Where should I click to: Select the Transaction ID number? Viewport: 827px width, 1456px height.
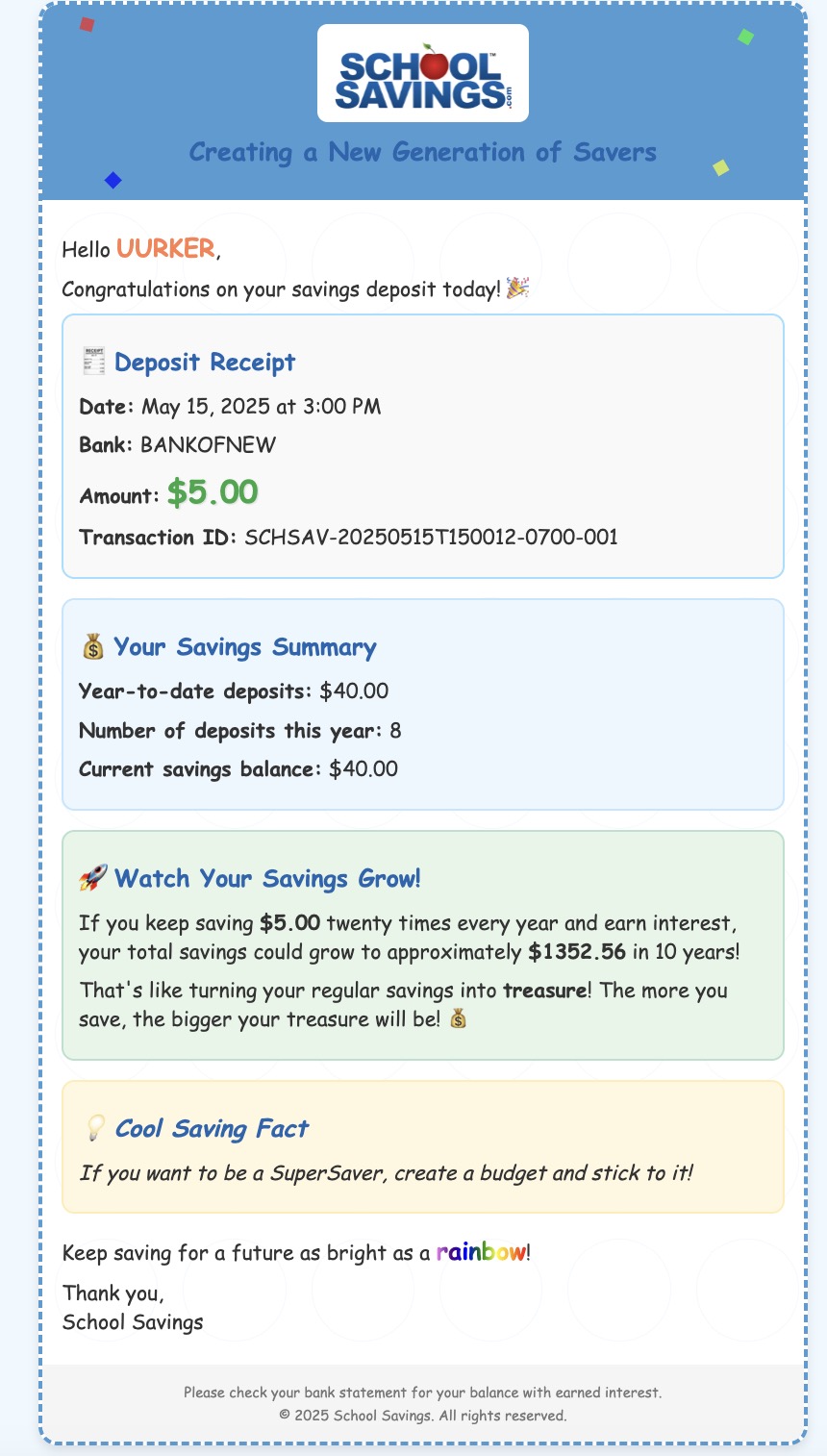coord(431,537)
